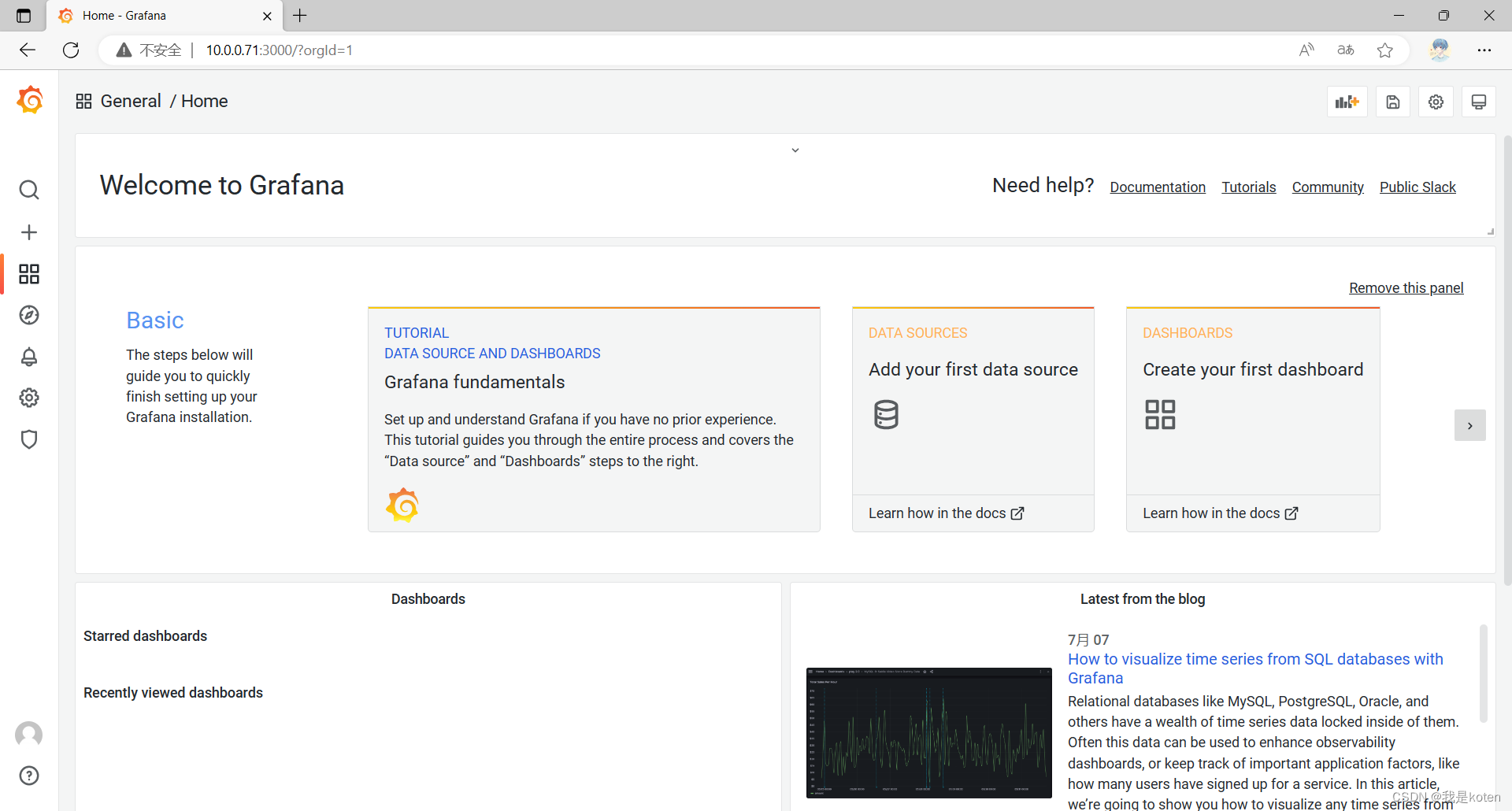Expand the Welcome panel title chevron
Image resolution: width=1512 pixels, height=811 pixels.
795,150
